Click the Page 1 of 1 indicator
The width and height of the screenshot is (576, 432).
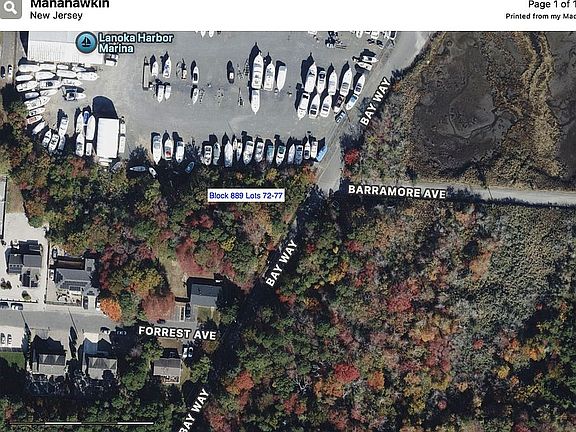[x=552, y=4]
